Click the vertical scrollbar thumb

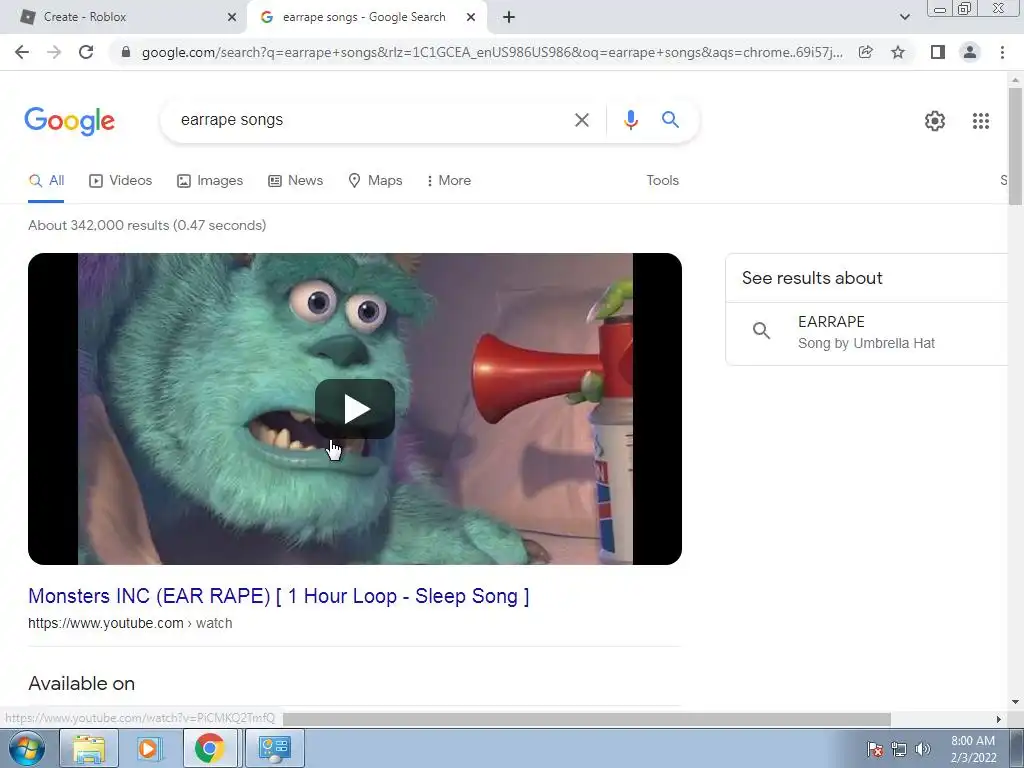[x=1015, y=146]
